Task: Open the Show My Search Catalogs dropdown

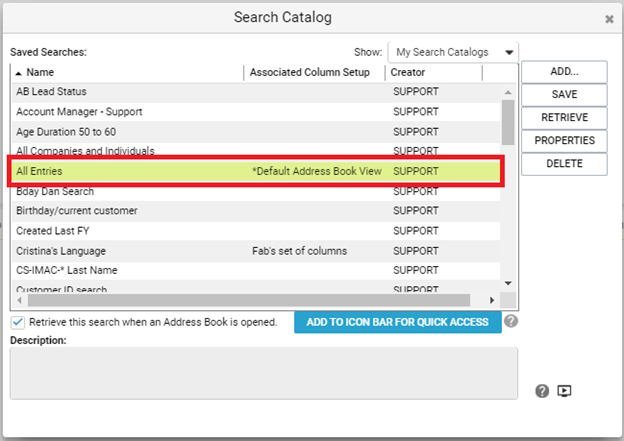Action: pos(453,52)
